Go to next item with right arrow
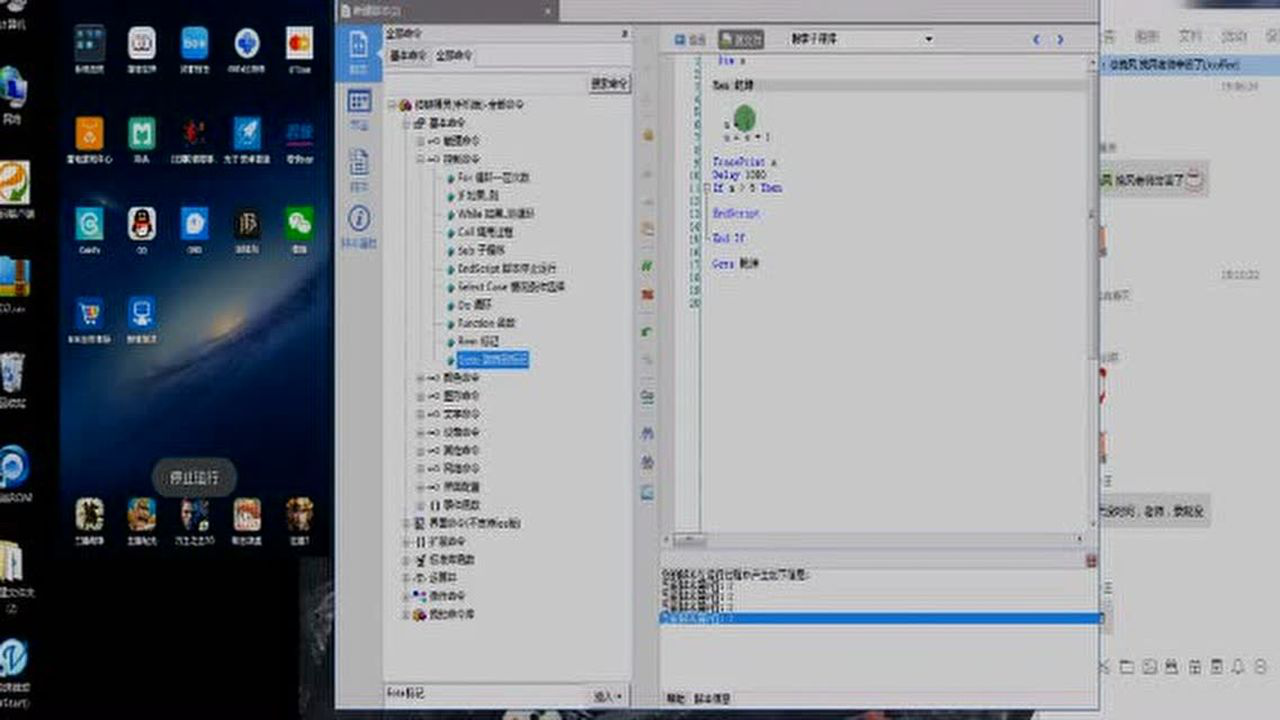This screenshot has height=720, width=1280. [1060, 39]
